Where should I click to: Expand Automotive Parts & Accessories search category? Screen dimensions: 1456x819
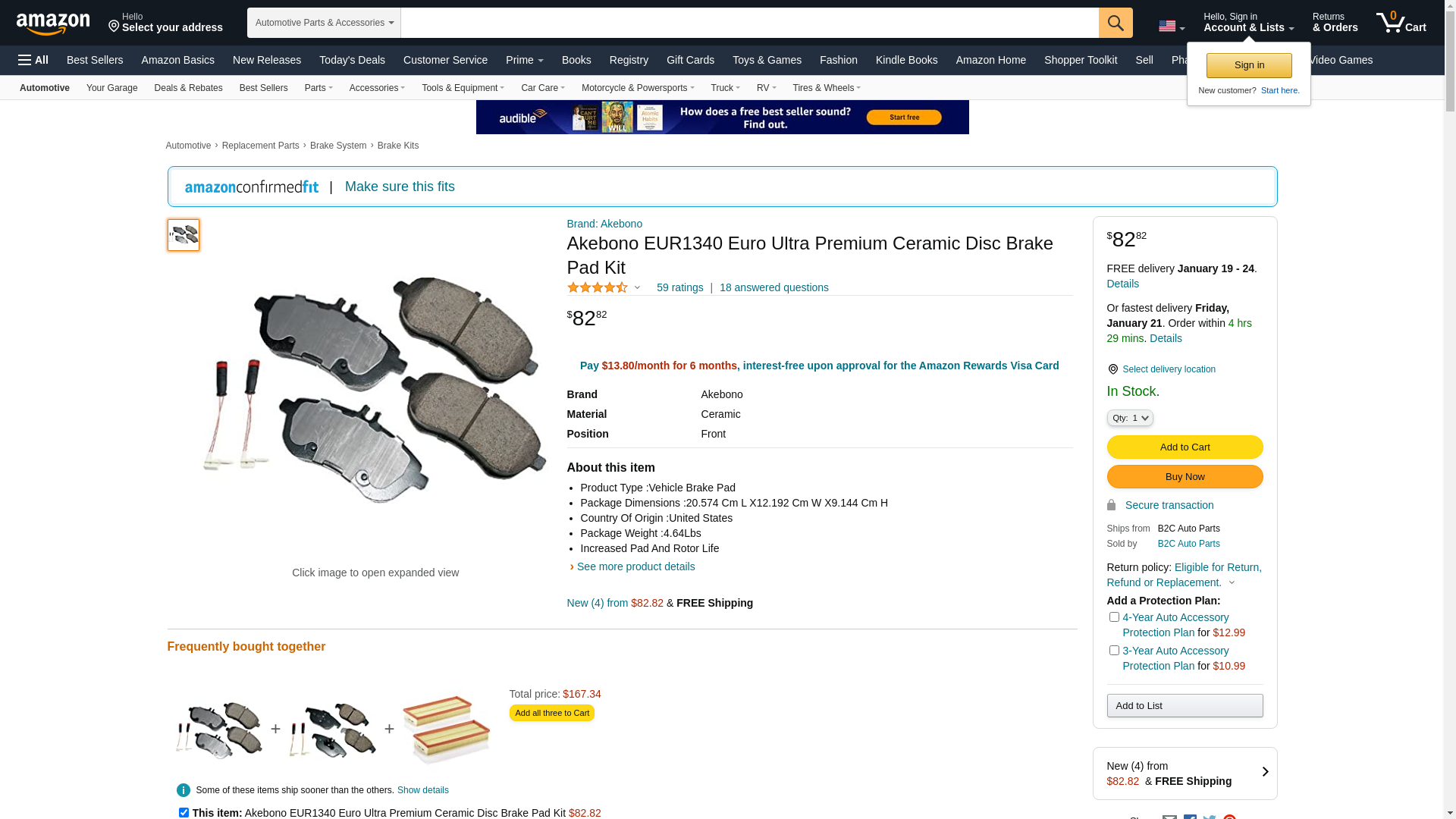click(324, 23)
